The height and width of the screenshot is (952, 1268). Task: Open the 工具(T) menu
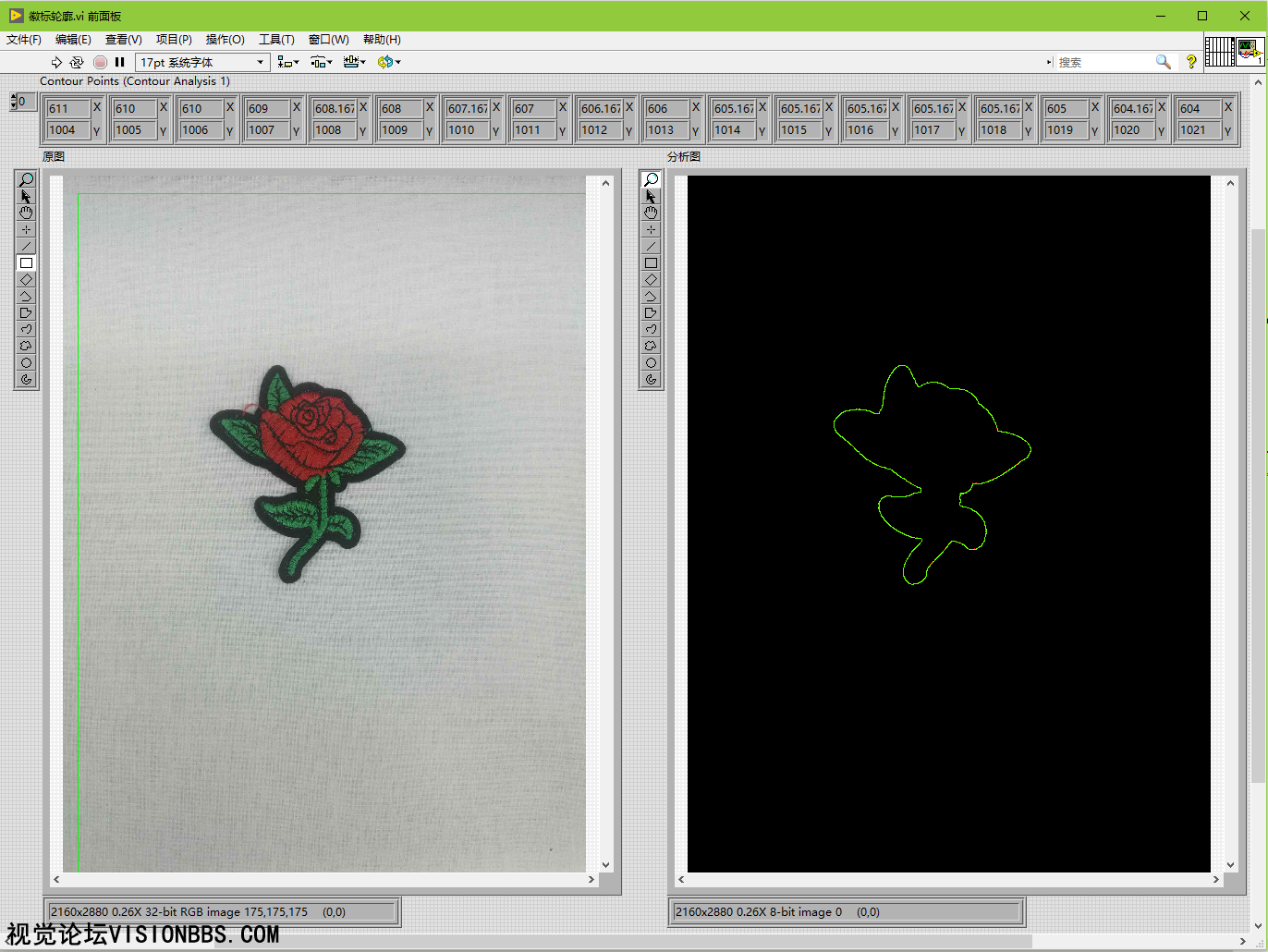[x=276, y=40]
